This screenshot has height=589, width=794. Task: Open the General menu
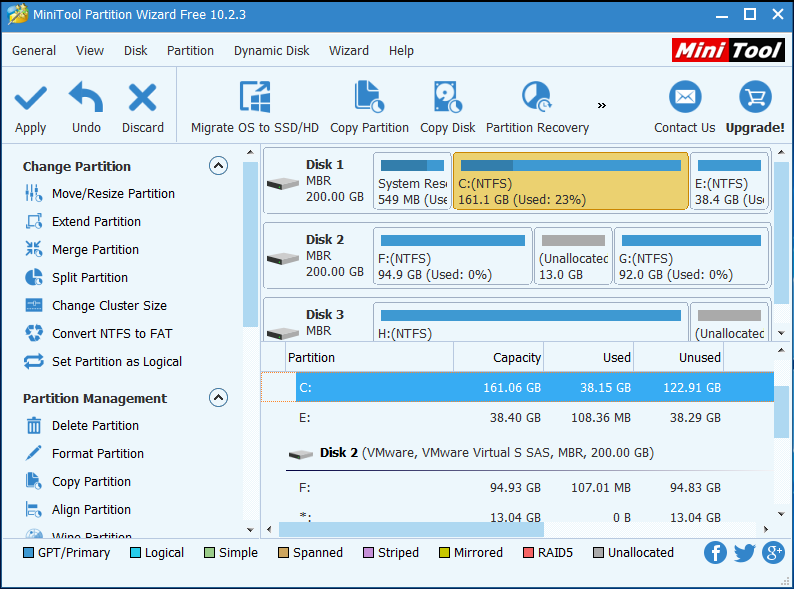34,51
